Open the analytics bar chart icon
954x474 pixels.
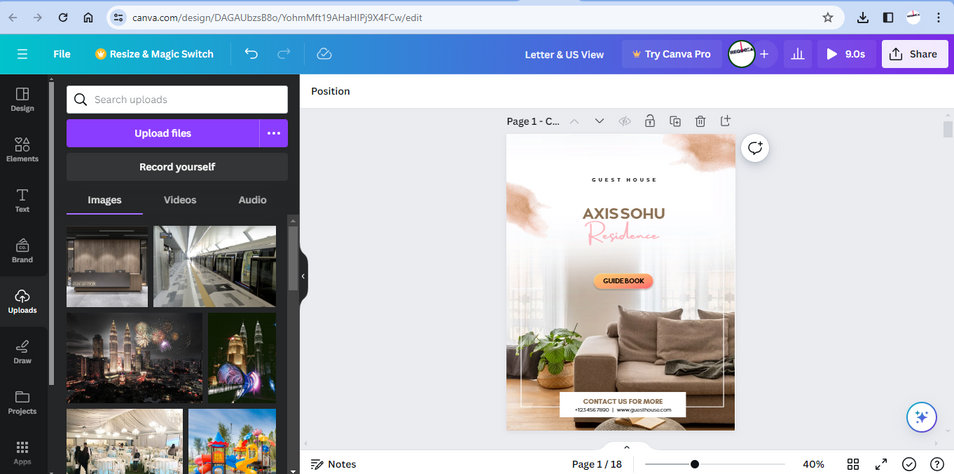click(797, 54)
